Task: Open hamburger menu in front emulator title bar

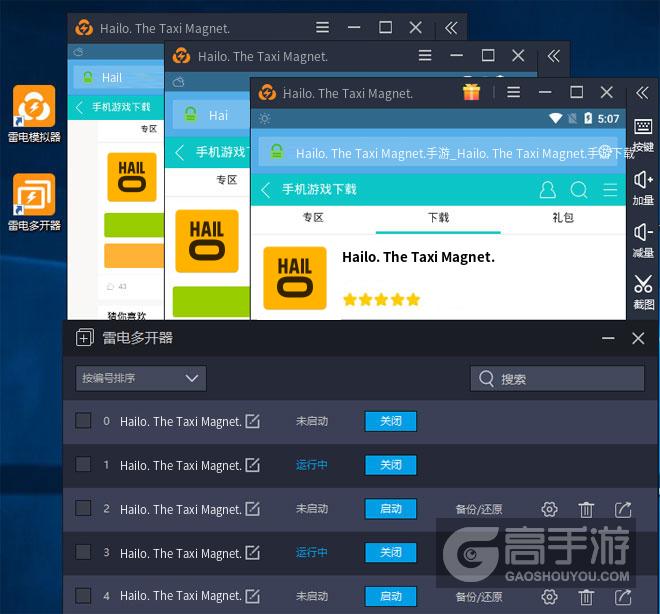Action: pos(513,92)
